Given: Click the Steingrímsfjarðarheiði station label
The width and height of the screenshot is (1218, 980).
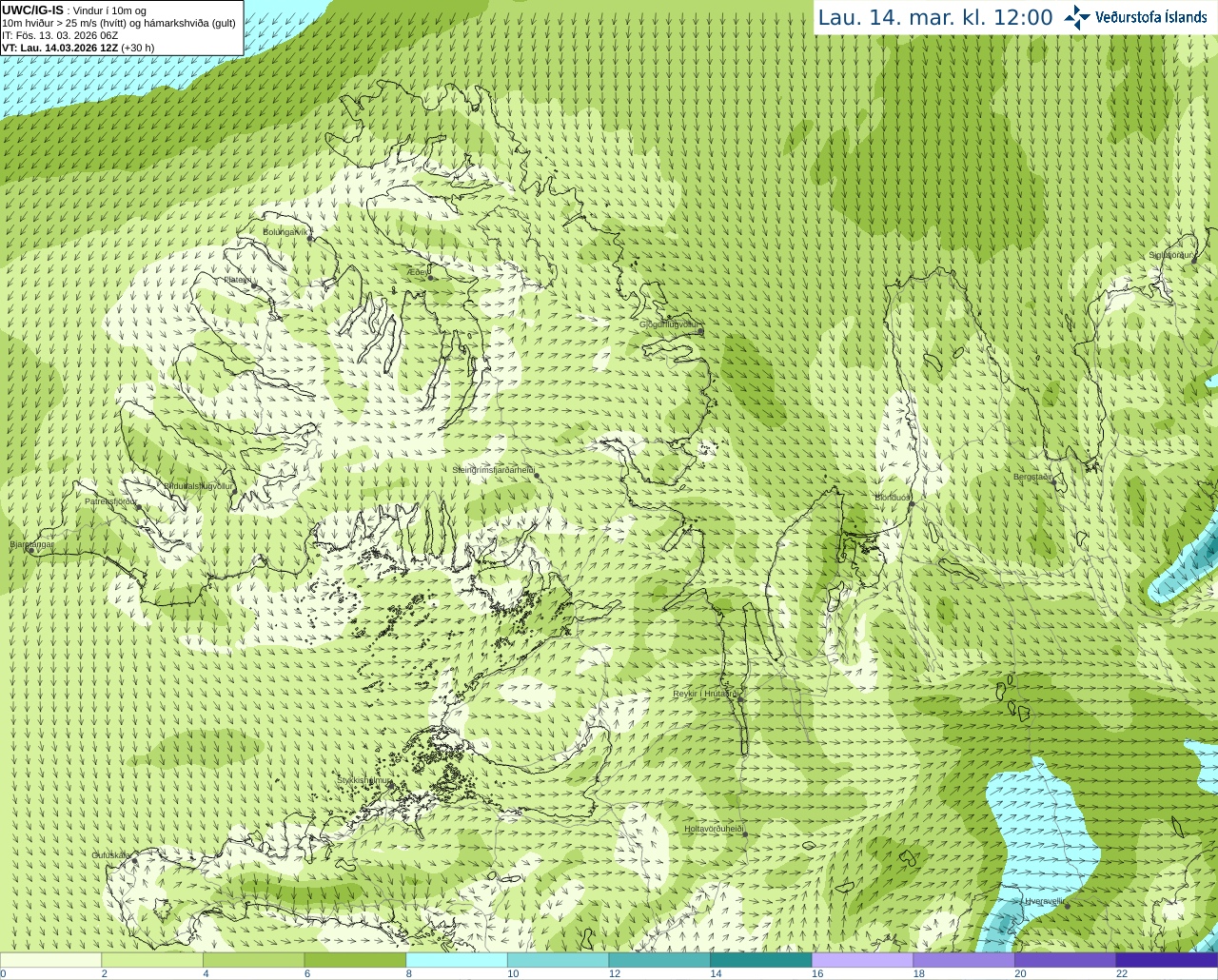Looking at the screenshot, I should (x=492, y=470).
